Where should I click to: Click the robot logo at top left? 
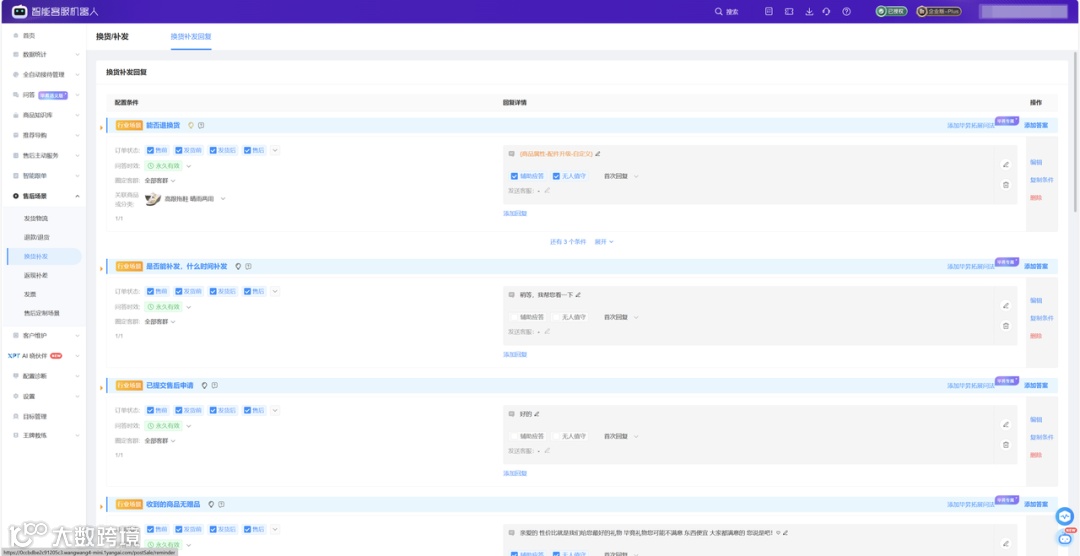click(x=20, y=12)
